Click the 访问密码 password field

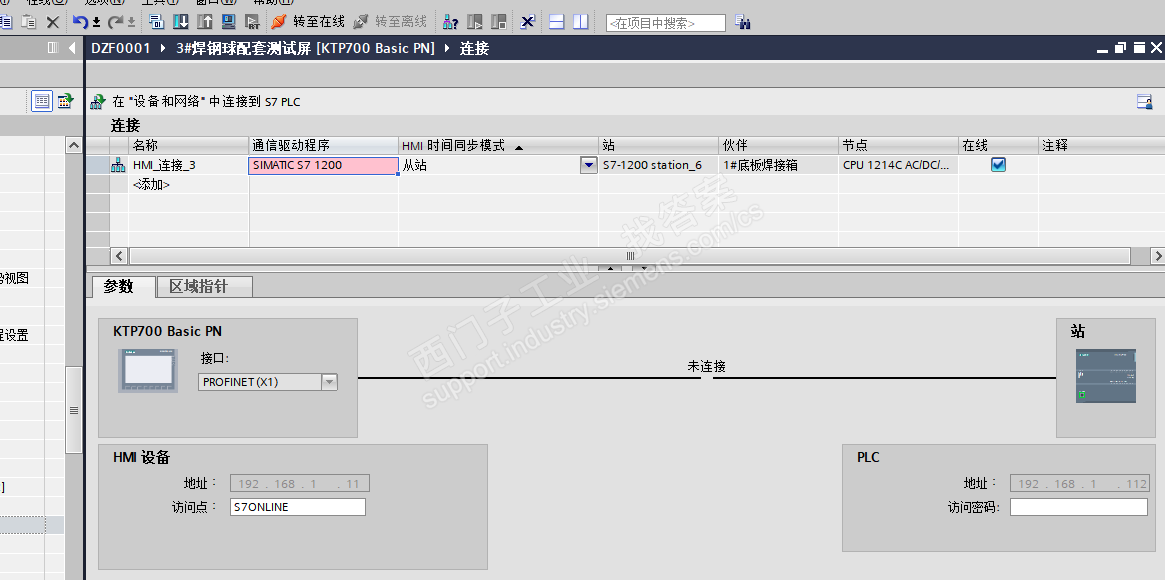1079,507
